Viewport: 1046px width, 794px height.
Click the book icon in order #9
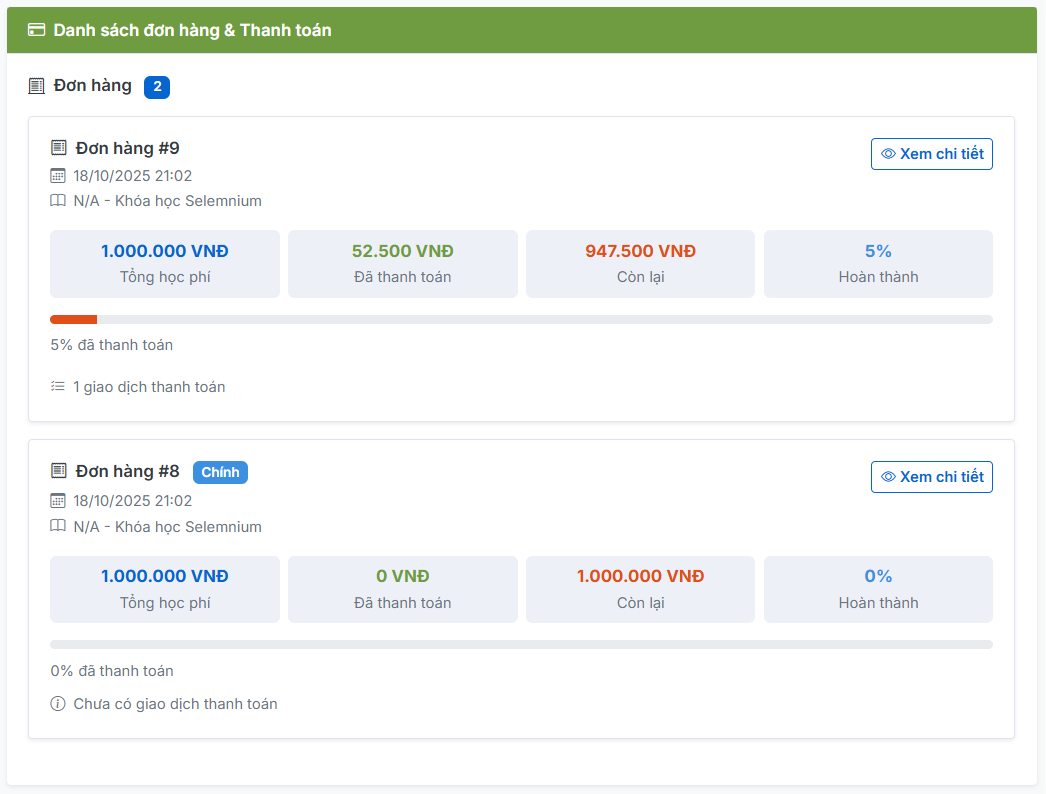pyautogui.click(x=58, y=201)
